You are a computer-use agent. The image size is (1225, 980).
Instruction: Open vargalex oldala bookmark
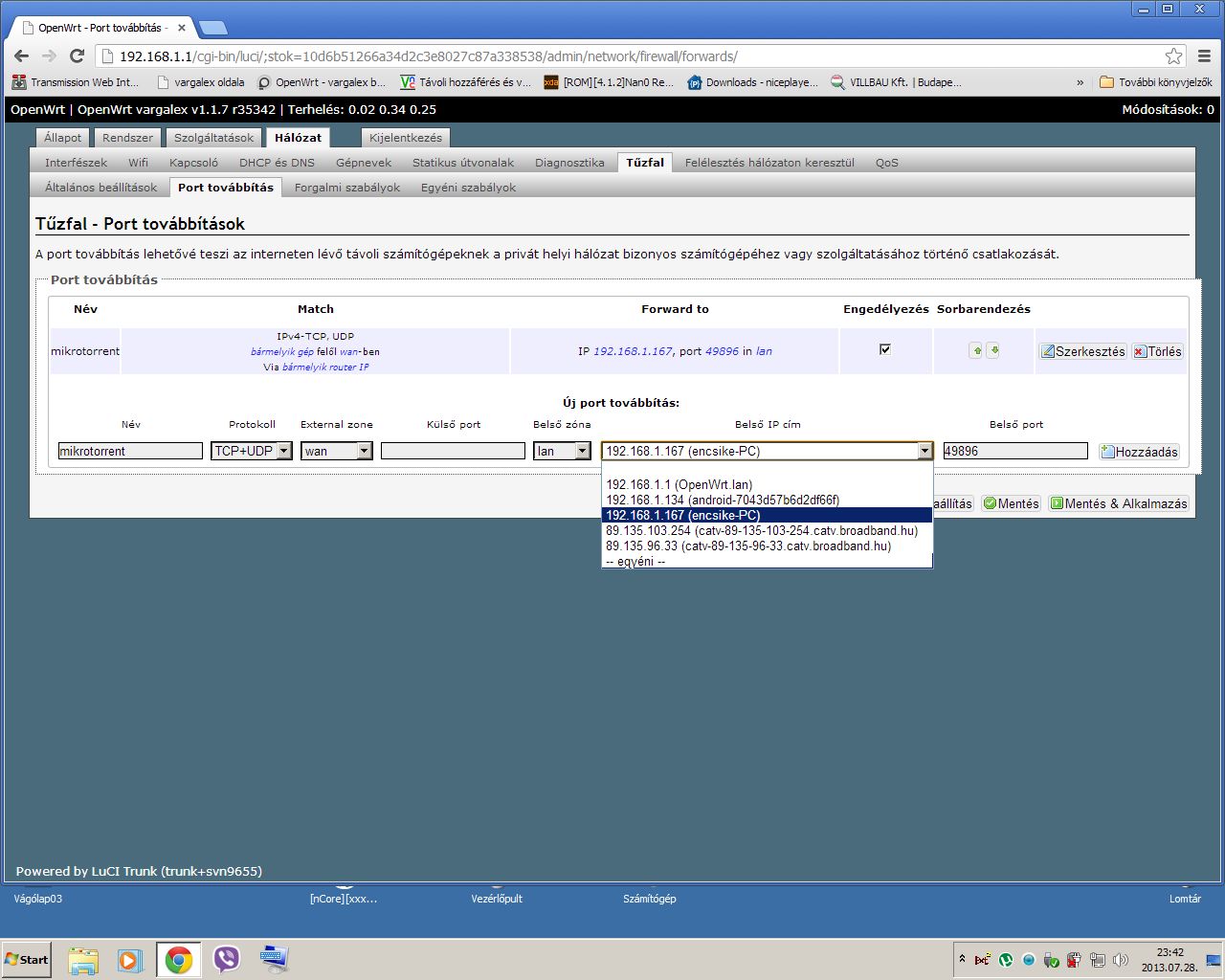201,82
